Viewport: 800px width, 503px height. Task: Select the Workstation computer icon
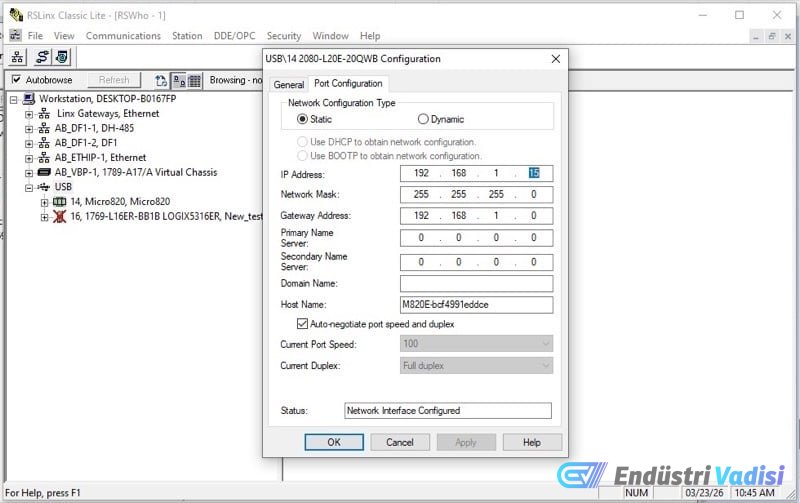(29, 99)
